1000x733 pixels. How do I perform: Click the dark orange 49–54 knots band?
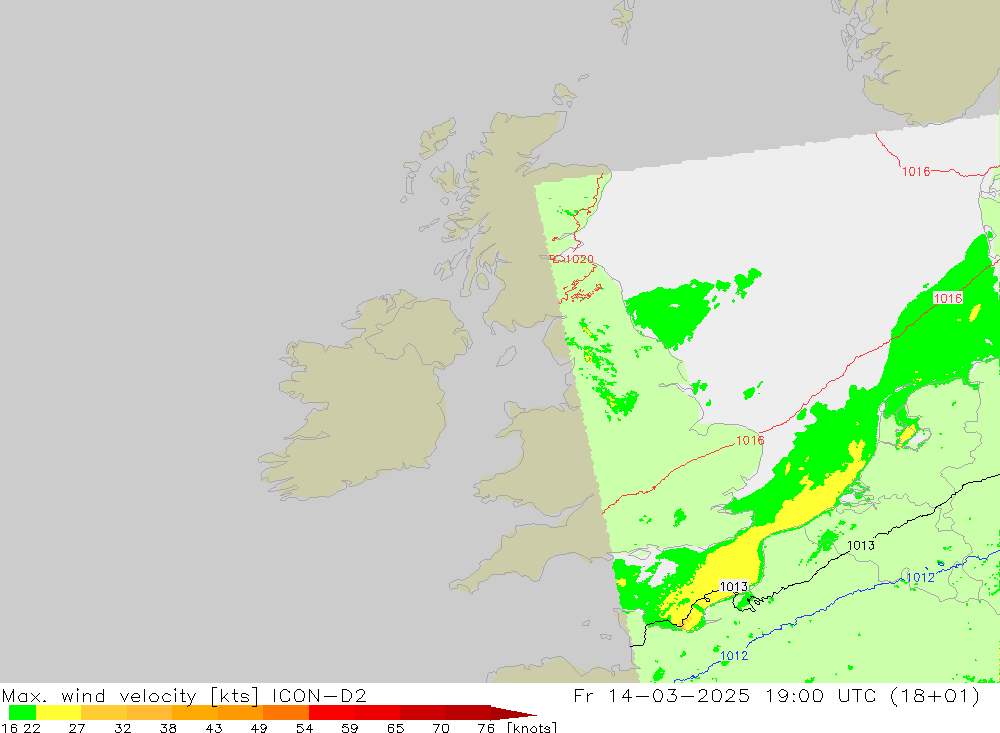(x=286, y=713)
